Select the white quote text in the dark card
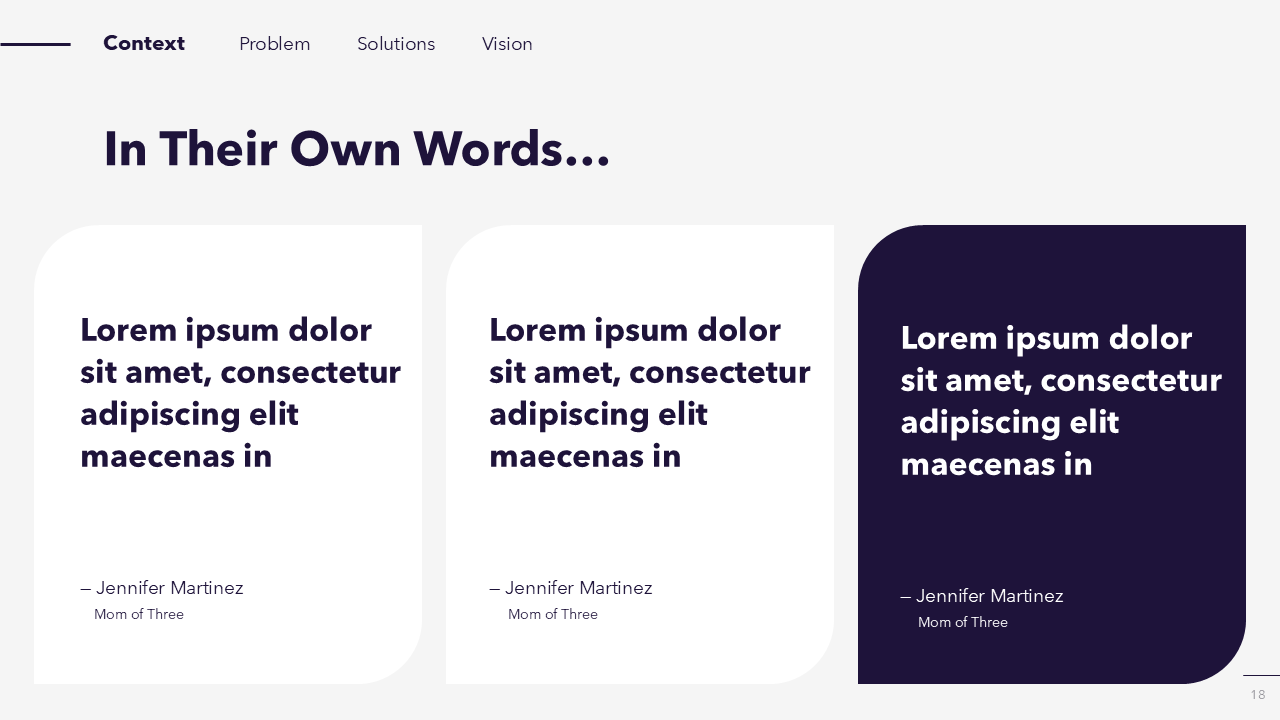 (1060, 400)
